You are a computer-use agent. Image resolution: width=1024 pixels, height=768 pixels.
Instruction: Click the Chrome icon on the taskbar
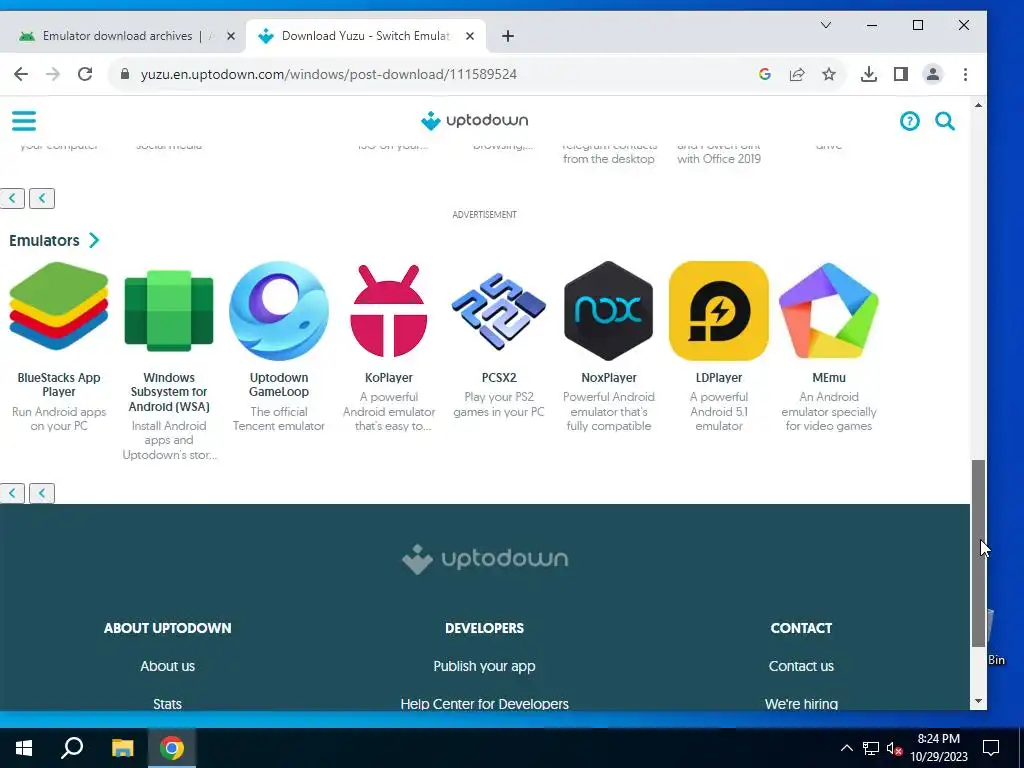point(172,748)
